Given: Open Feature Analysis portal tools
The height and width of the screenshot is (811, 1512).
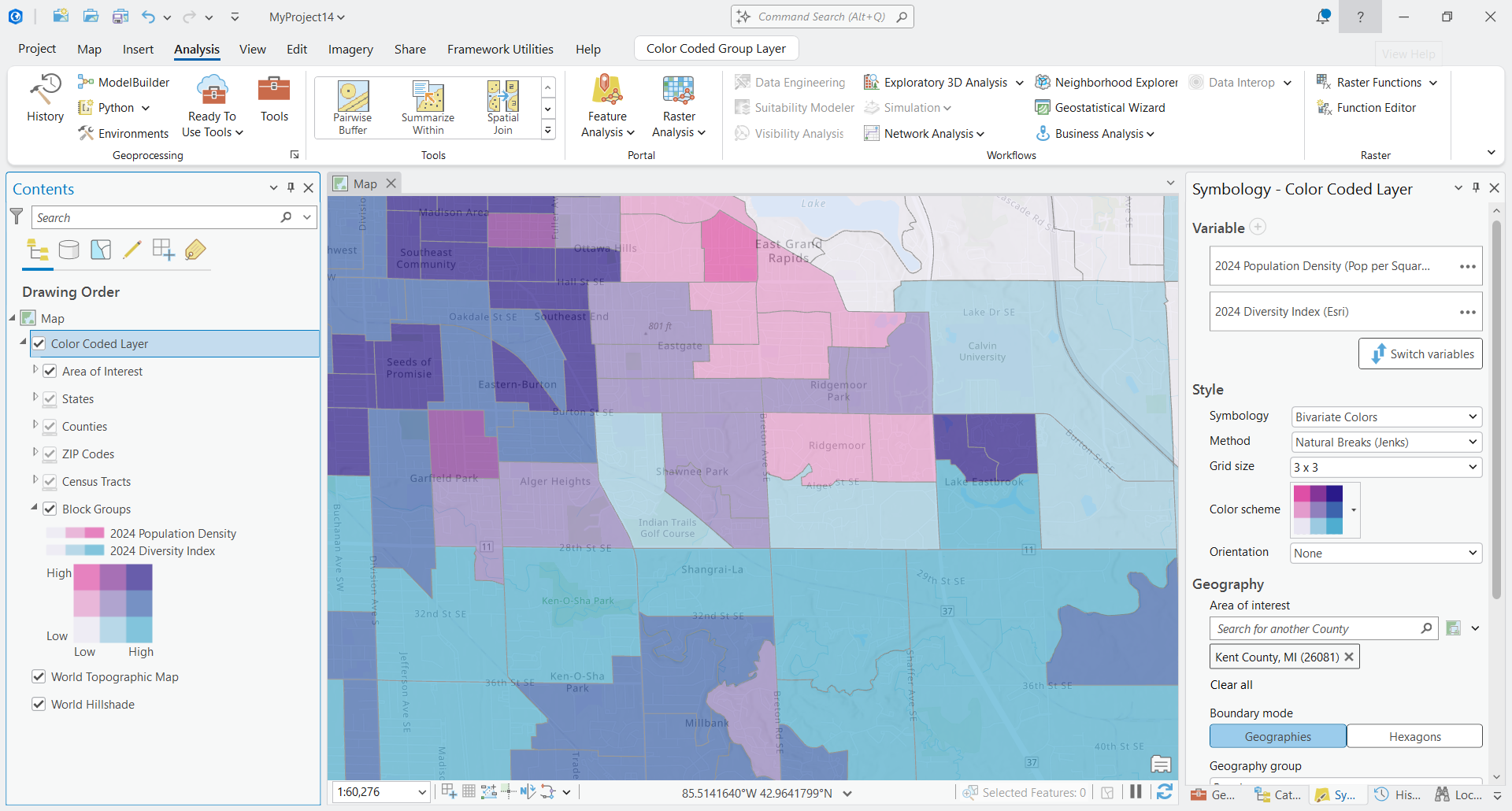Looking at the screenshot, I should [607, 106].
